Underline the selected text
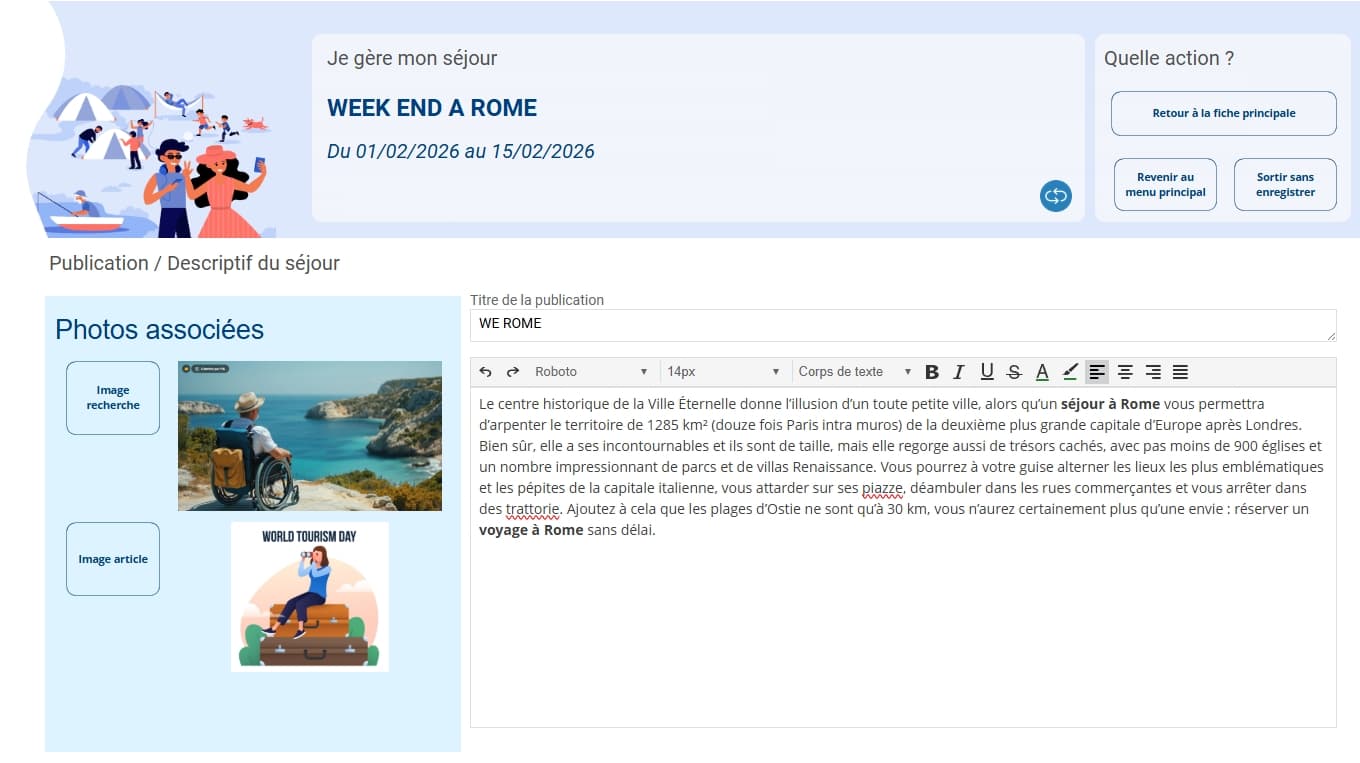 [x=987, y=372]
